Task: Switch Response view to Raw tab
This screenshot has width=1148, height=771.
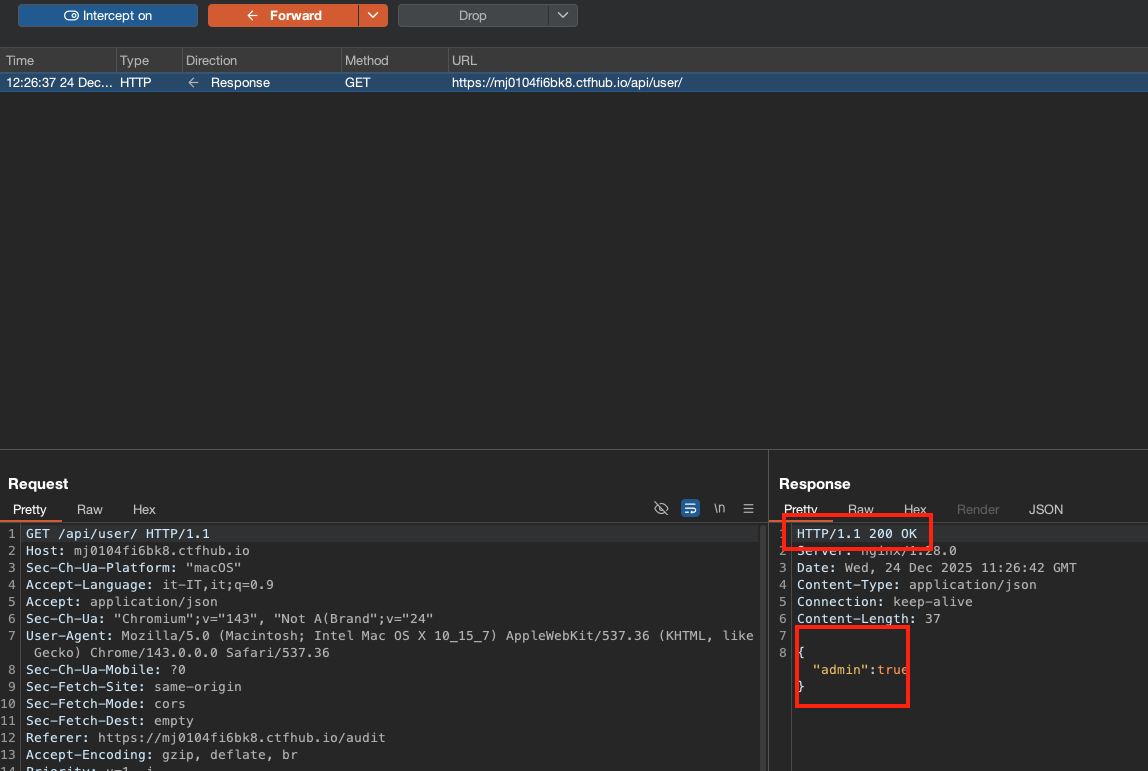Action: (861, 510)
